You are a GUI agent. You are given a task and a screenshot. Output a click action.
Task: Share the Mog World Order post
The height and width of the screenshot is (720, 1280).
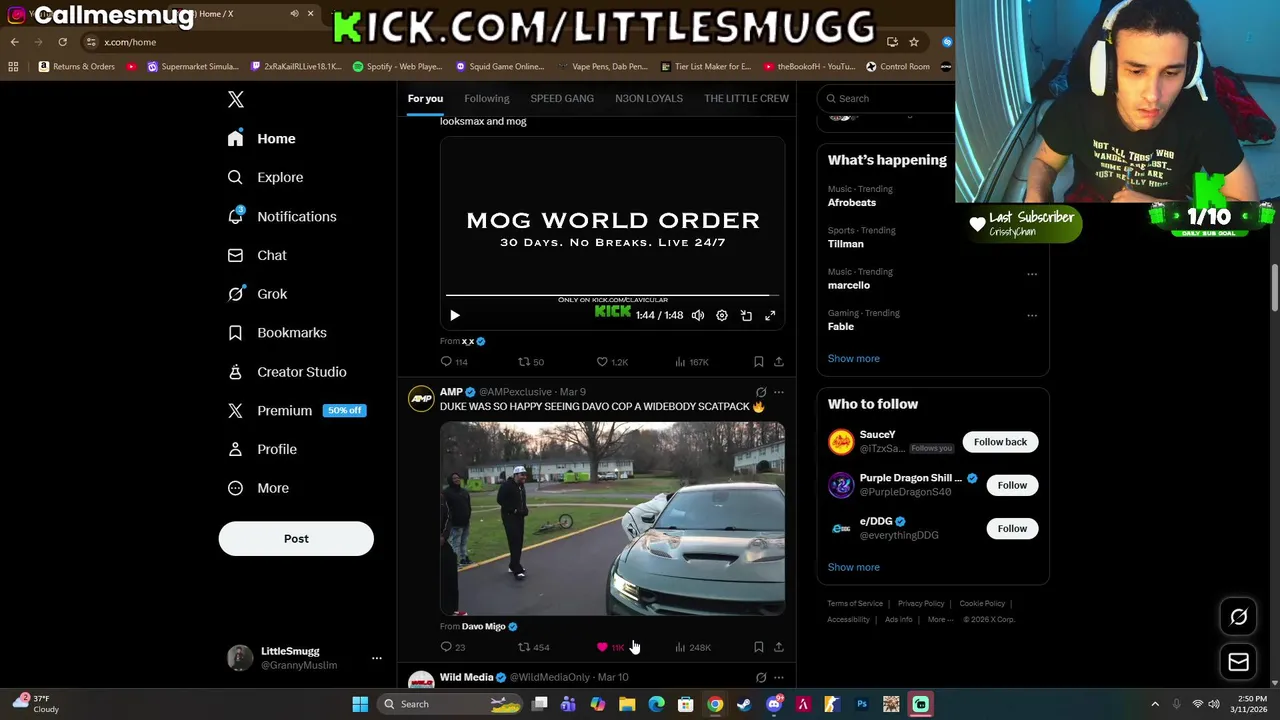pyautogui.click(x=778, y=362)
